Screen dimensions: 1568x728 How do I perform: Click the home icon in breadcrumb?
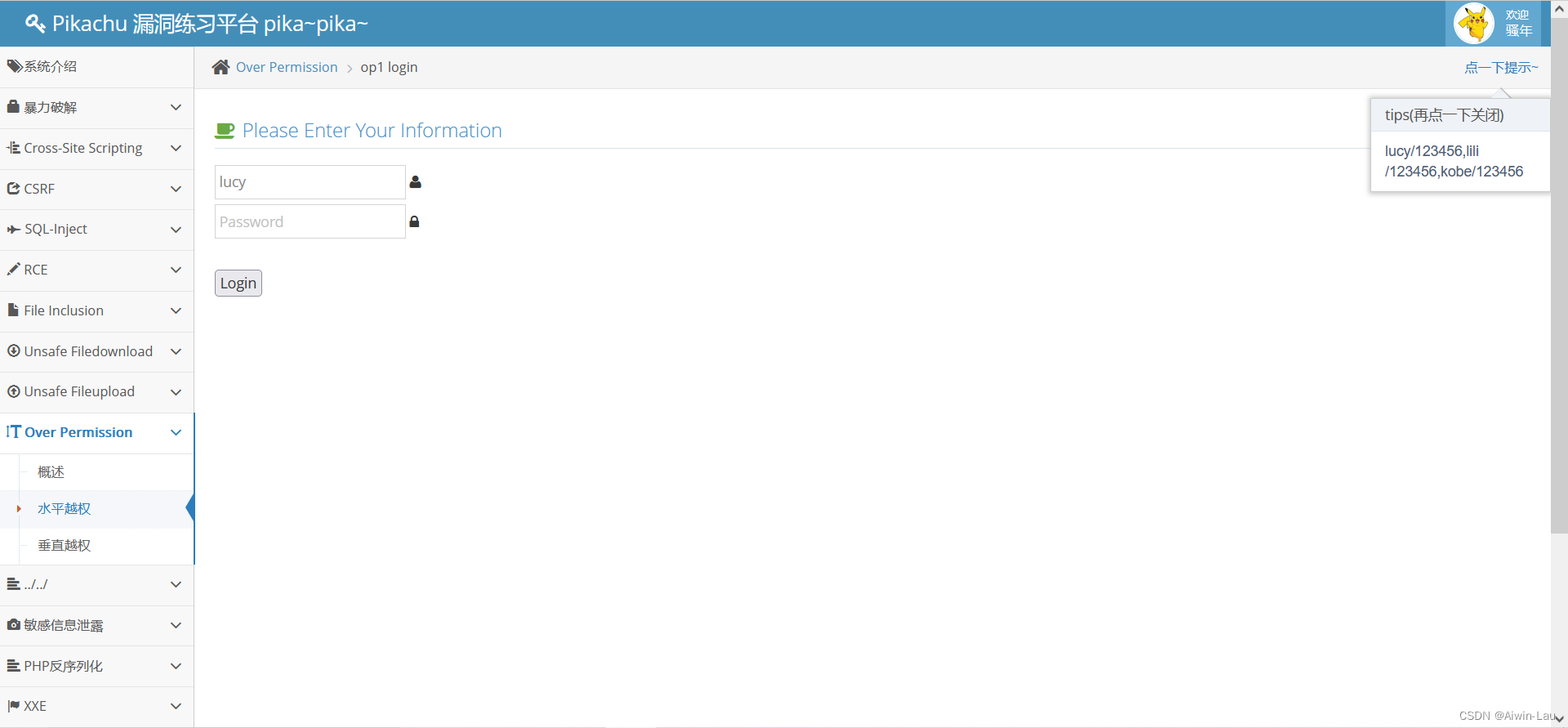(220, 67)
